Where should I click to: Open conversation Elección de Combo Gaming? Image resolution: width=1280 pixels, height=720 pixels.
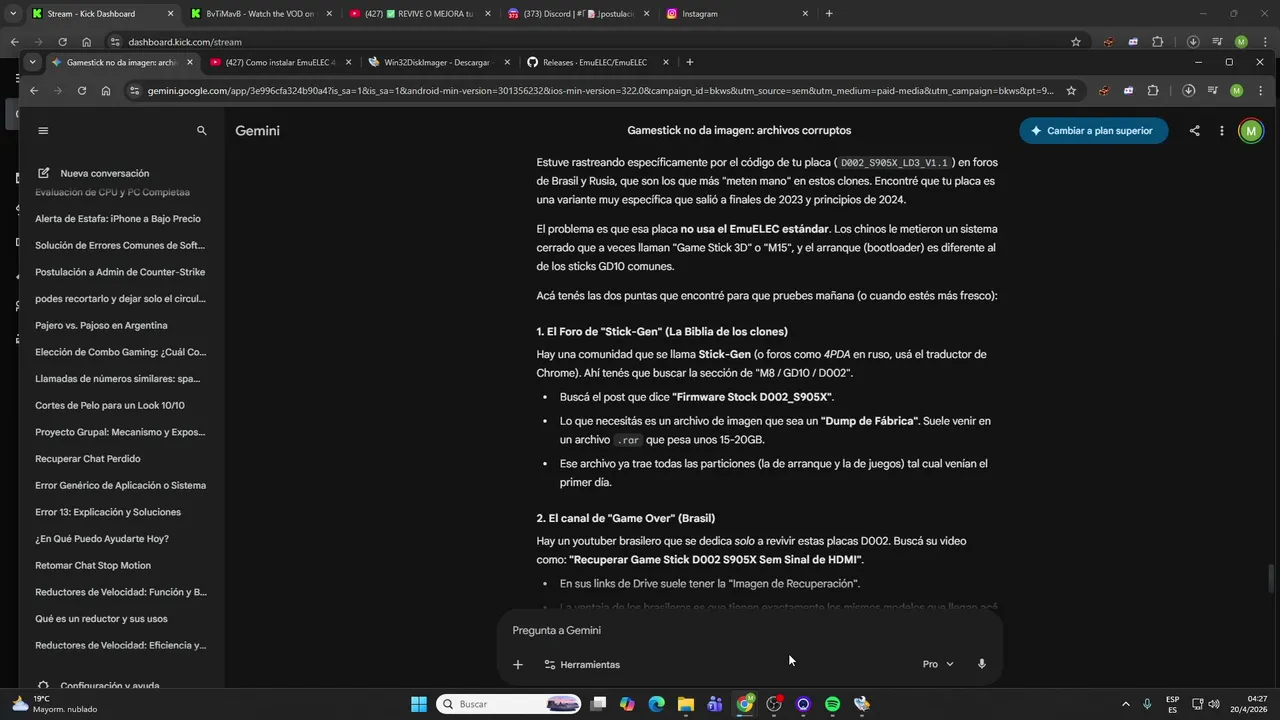click(x=118, y=352)
